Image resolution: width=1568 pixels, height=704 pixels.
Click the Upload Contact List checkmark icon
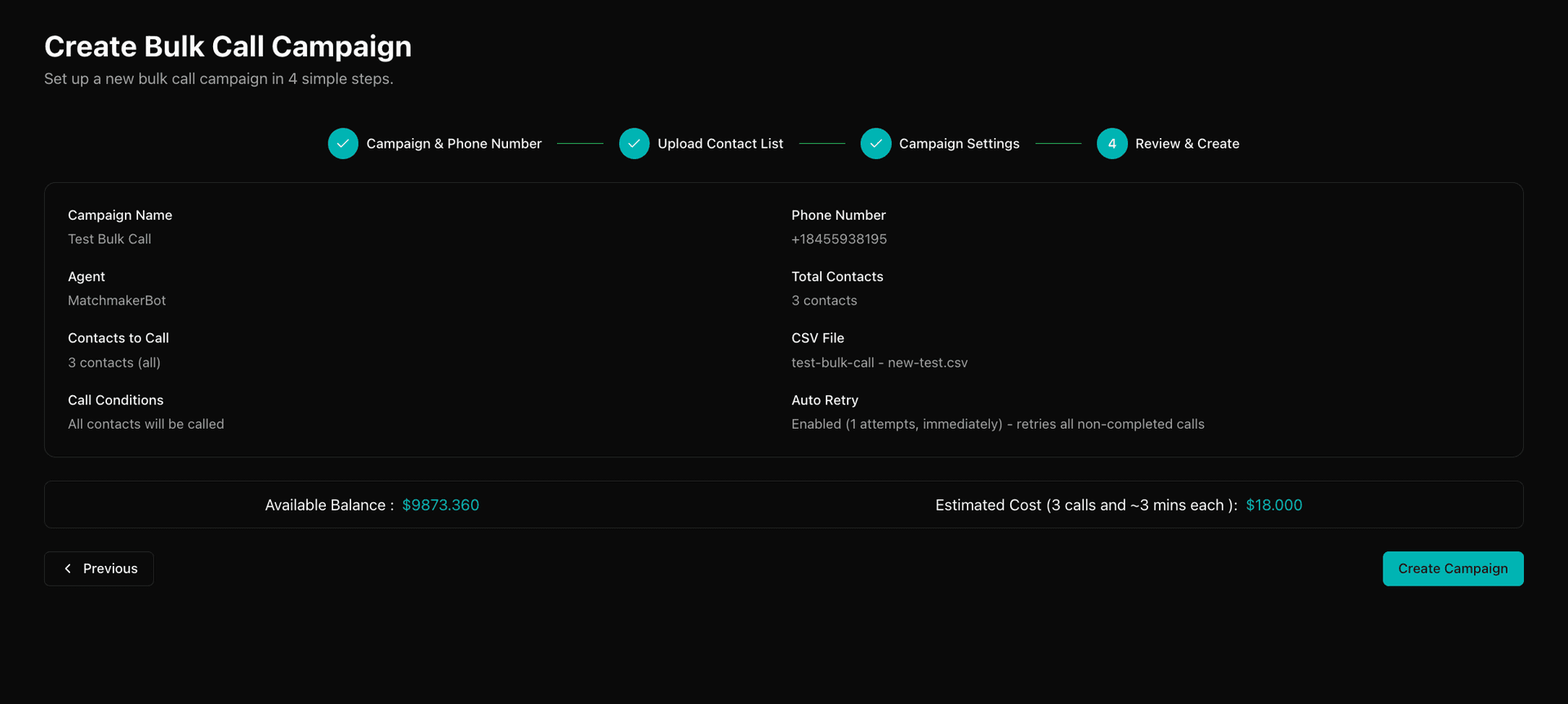point(634,144)
